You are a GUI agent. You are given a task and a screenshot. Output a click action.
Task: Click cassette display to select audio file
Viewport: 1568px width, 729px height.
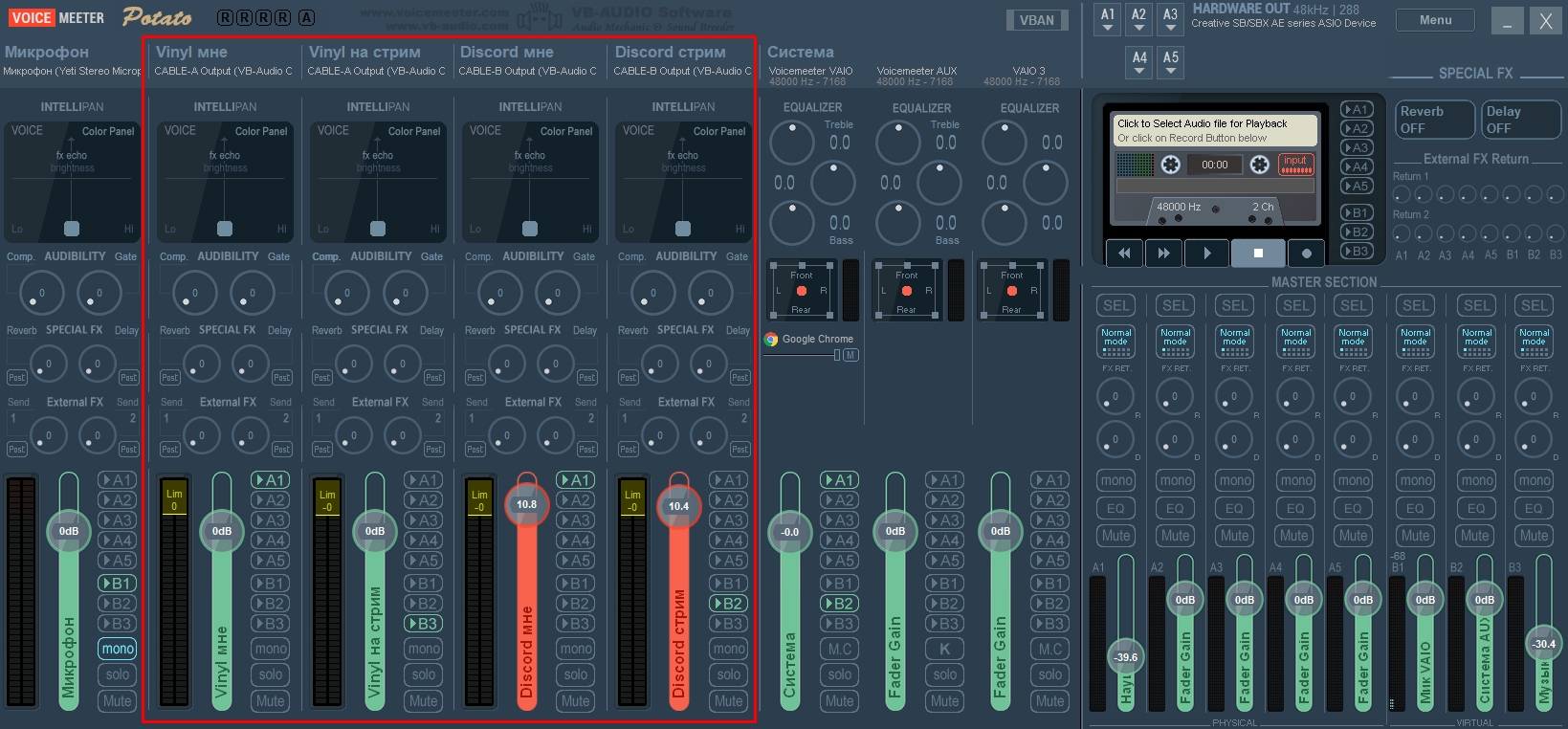click(x=1217, y=130)
